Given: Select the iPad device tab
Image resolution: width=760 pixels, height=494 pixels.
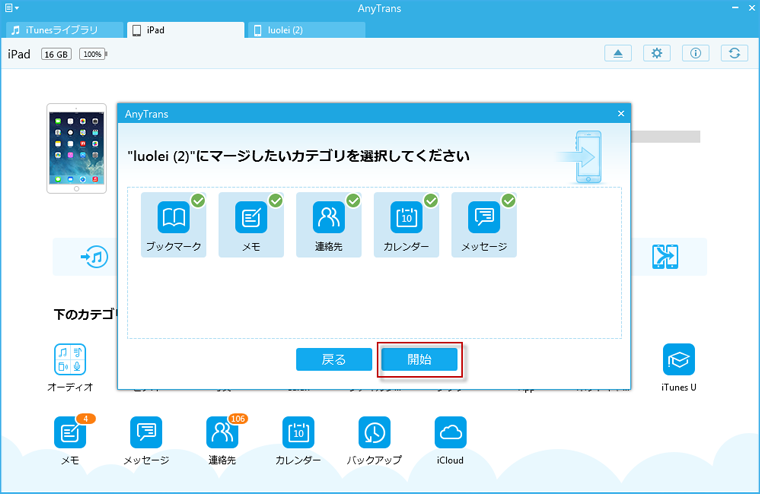Looking at the screenshot, I should click(x=186, y=30).
